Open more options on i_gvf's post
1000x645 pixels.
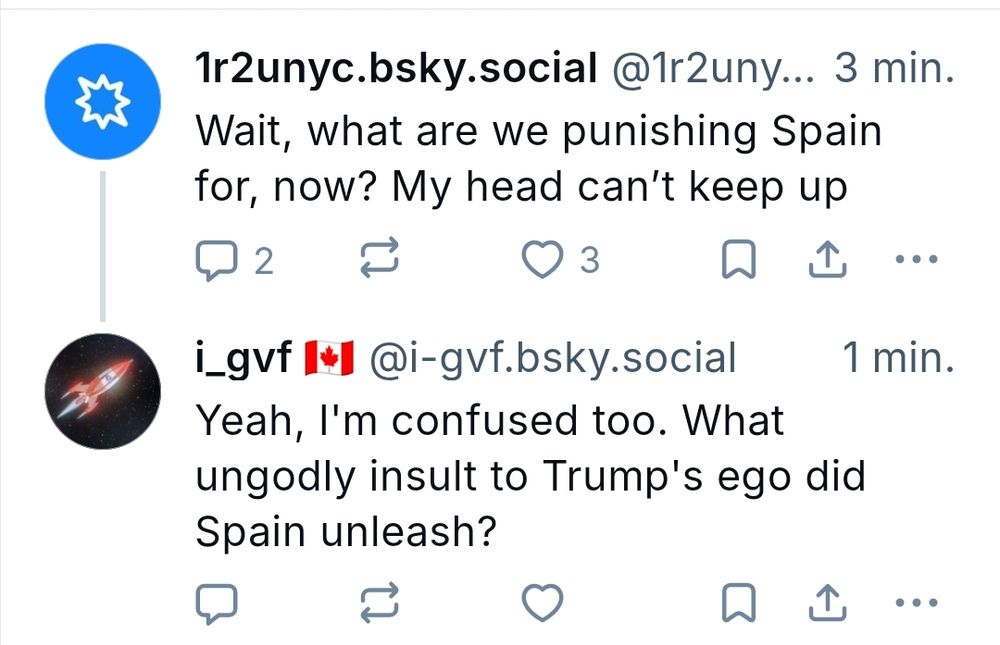(x=916, y=602)
